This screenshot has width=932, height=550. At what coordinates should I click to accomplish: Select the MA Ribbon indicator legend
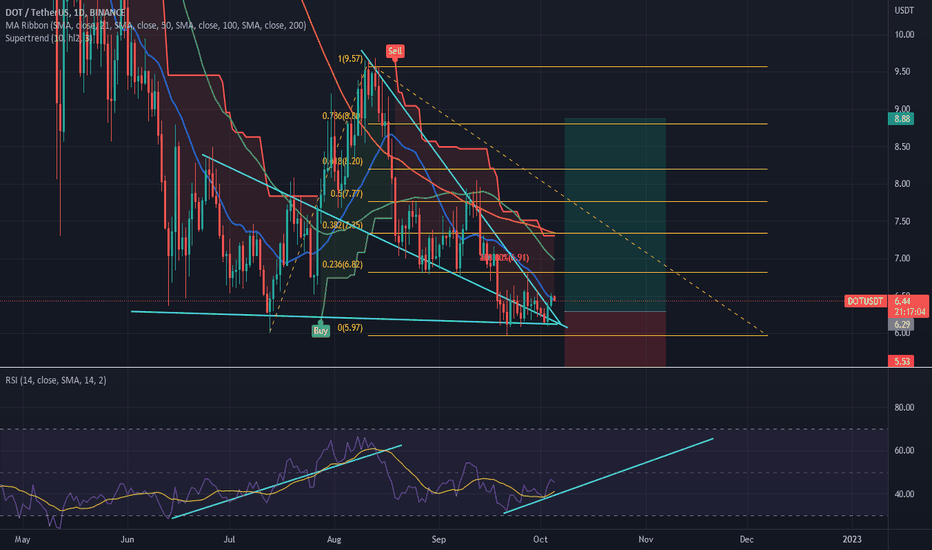(x=156, y=26)
